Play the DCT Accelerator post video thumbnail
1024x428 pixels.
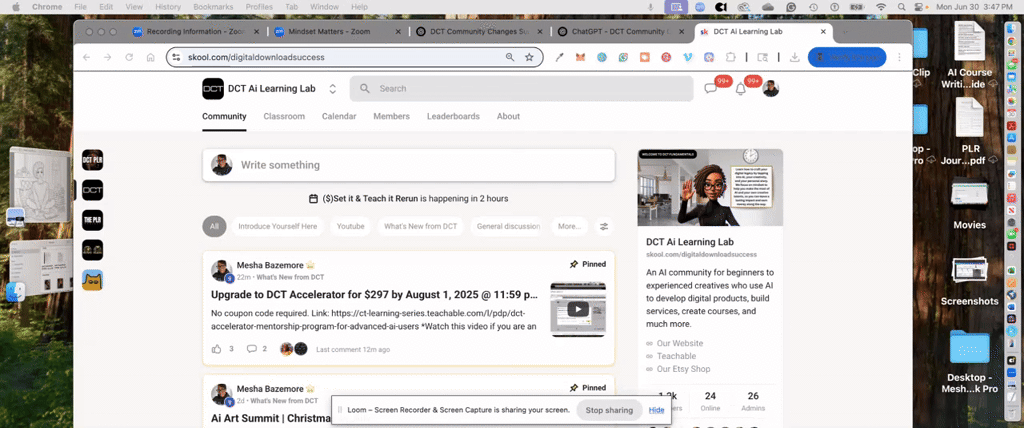[x=578, y=310]
